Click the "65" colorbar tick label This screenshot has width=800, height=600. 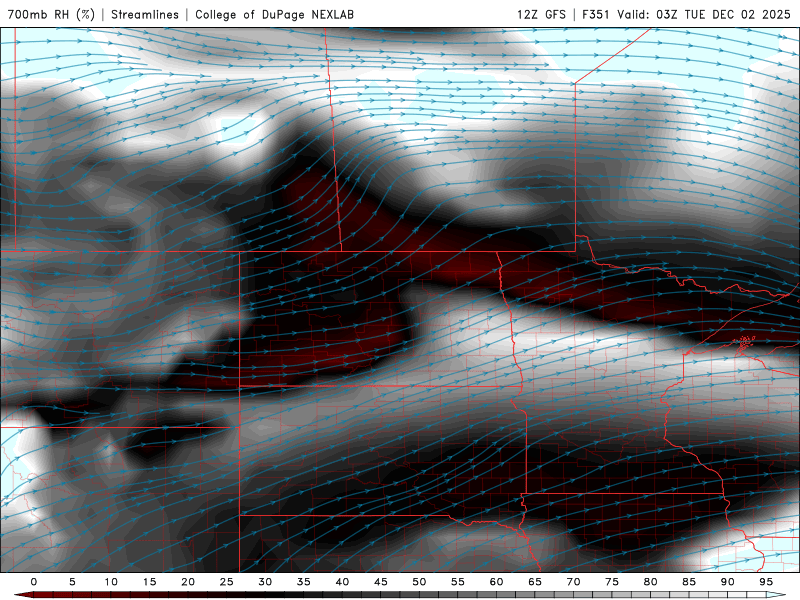click(535, 582)
